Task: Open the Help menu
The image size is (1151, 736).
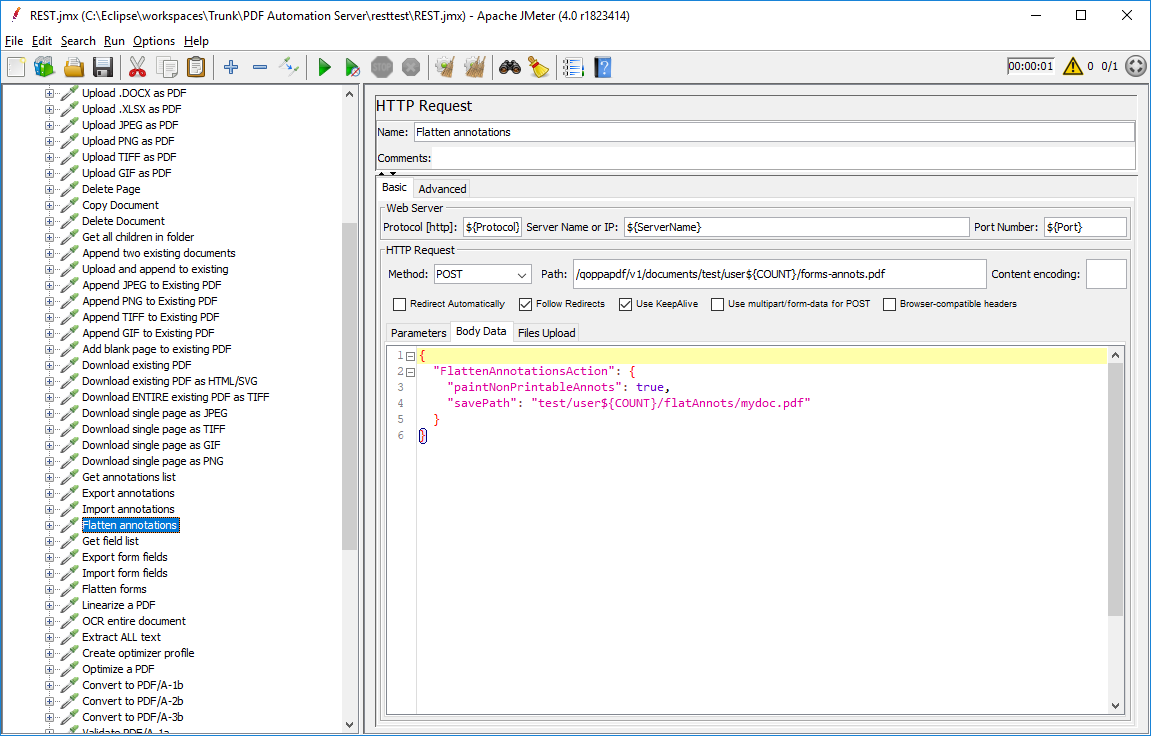Action: (x=196, y=41)
